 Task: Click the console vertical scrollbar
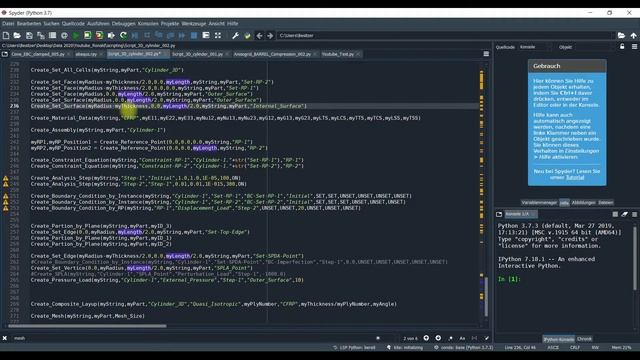coord(635,258)
